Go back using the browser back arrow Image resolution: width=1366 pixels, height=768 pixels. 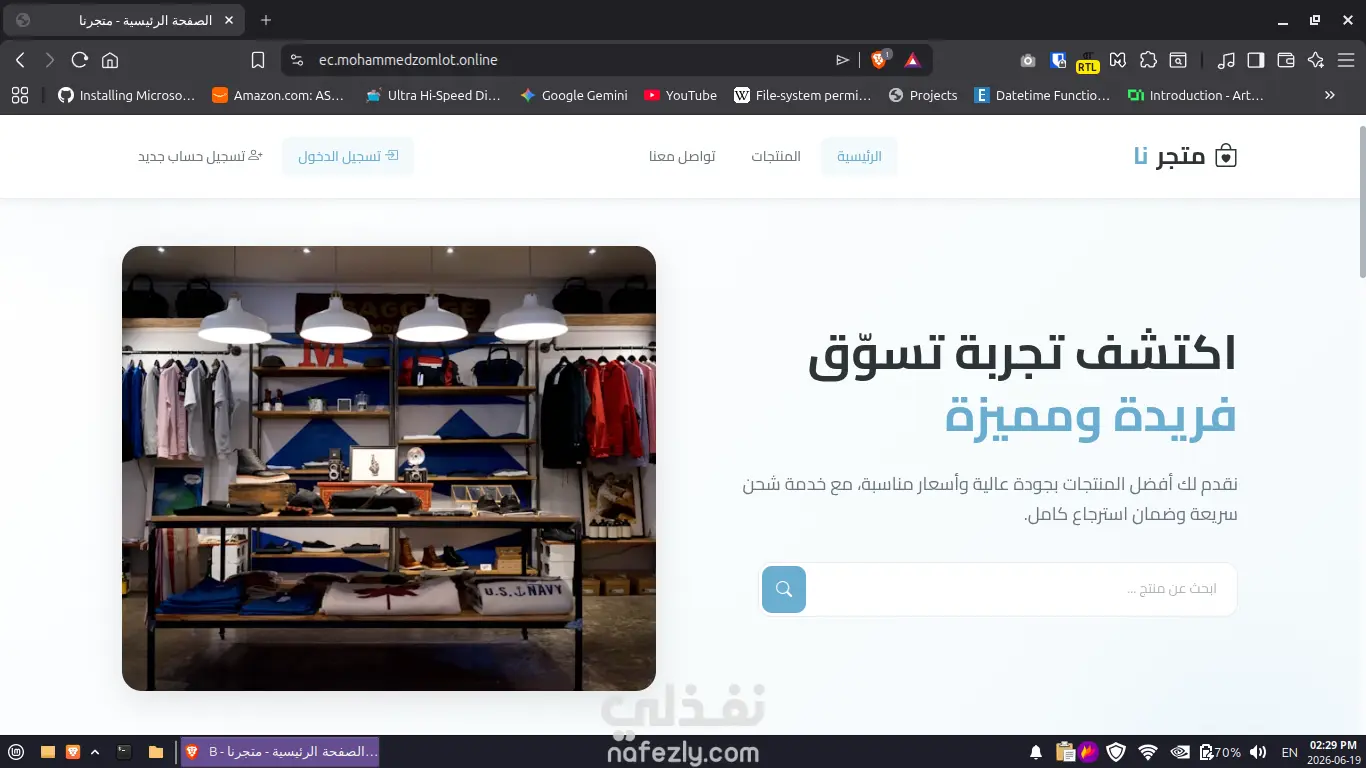click(x=20, y=60)
